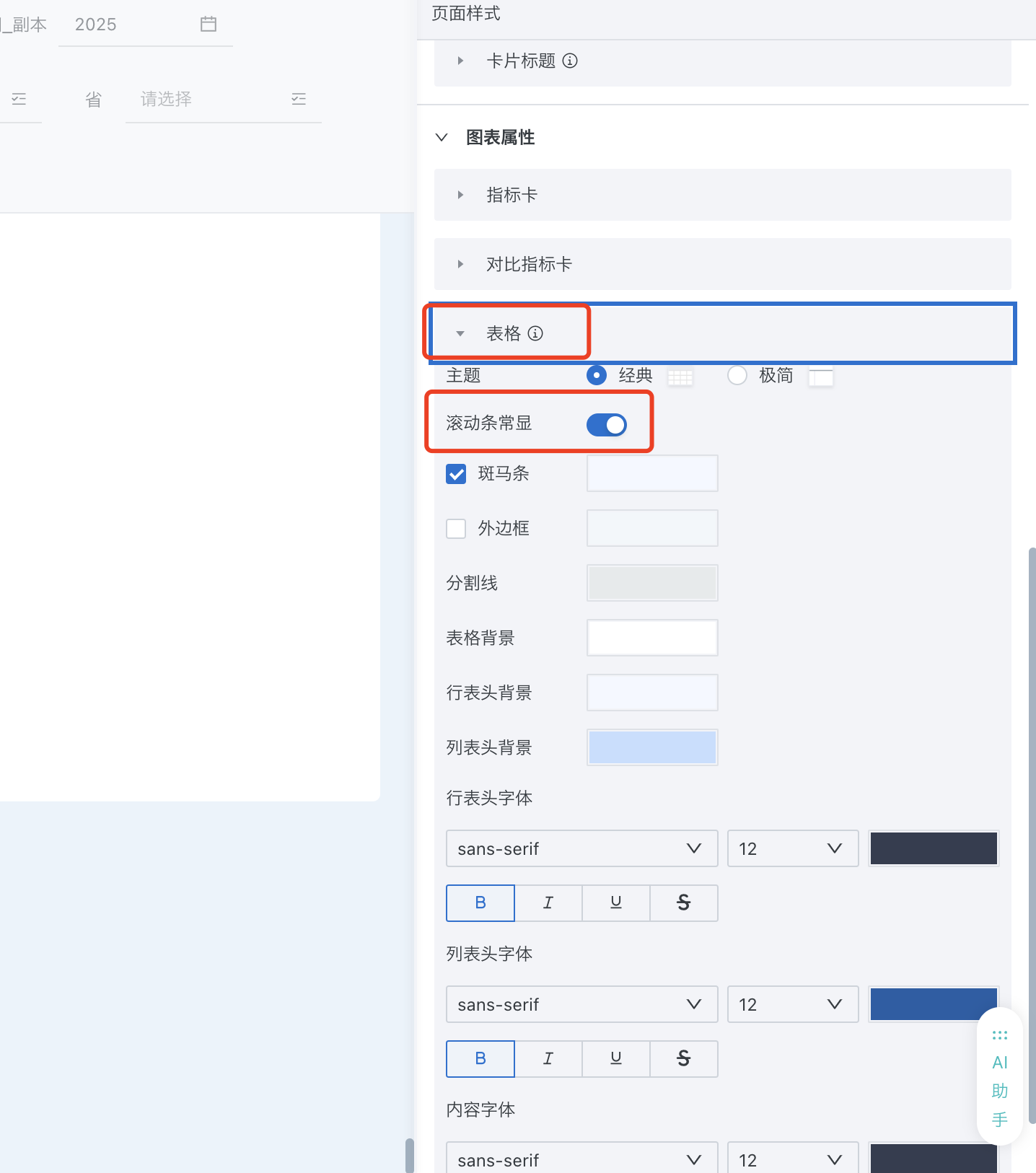Screen dimensions: 1036x1173
Task: Pick the 外边框 color swatch
Action: [652, 528]
